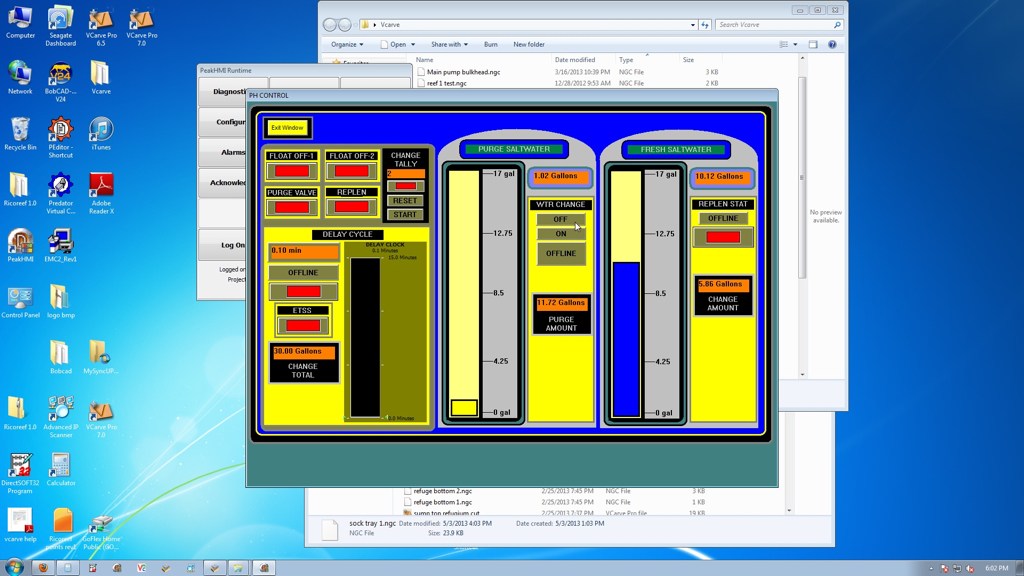This screenshot has width=1024, height=576.
Task: Open the Share with dropdown
Action: (449, 44)
